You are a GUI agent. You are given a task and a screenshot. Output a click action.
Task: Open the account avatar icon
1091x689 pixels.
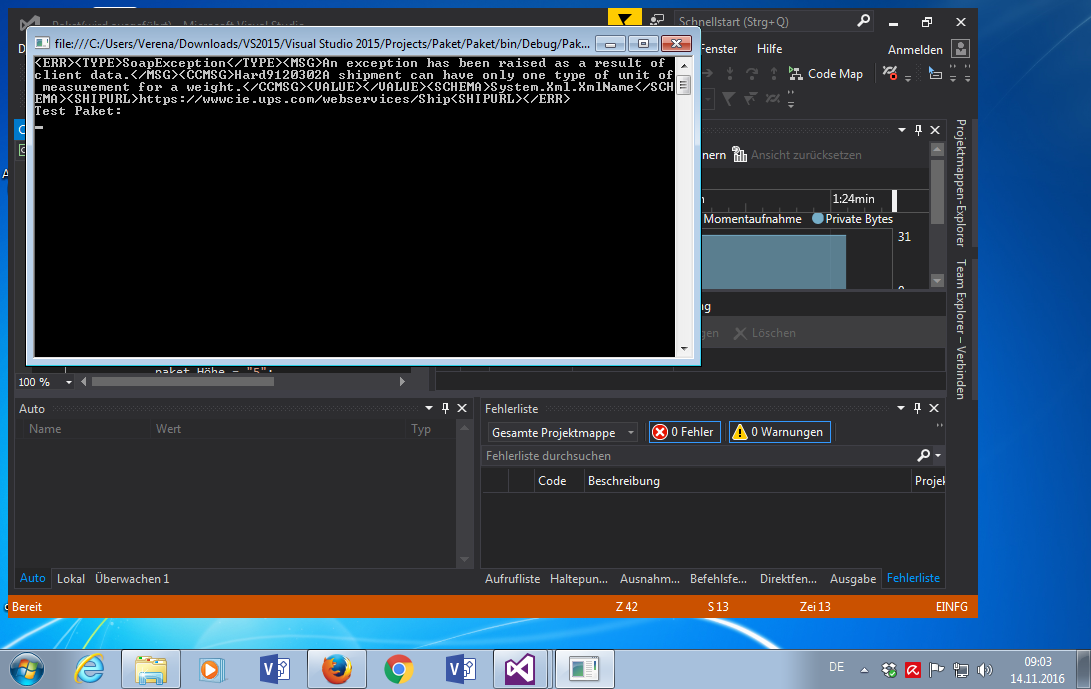coord(960,49)
